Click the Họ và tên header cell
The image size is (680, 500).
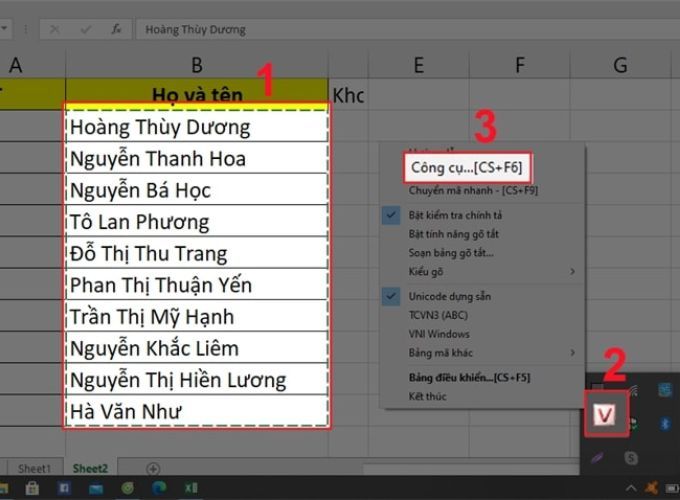tap(197, 94)
